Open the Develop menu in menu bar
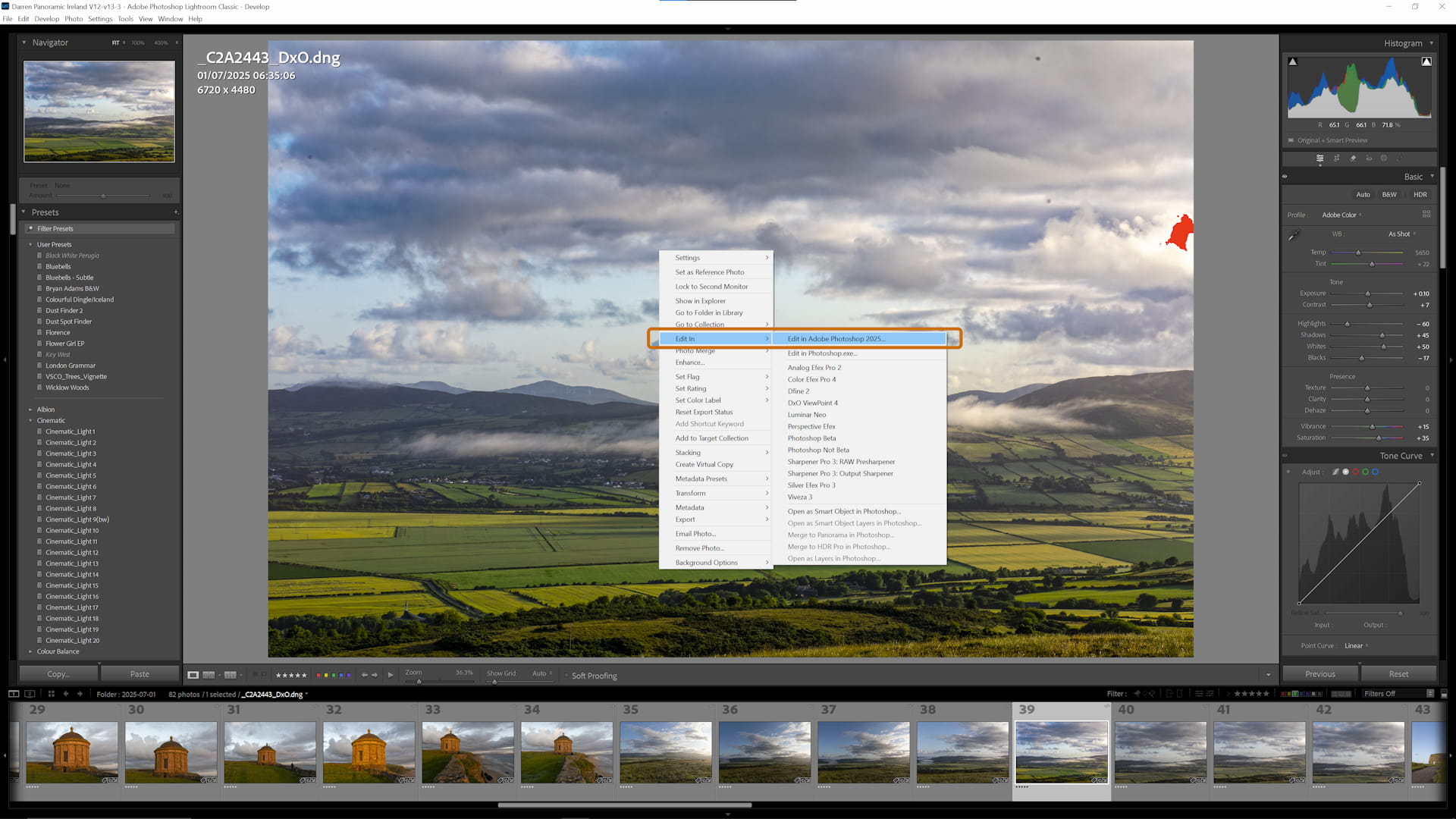 coord(46,19)
